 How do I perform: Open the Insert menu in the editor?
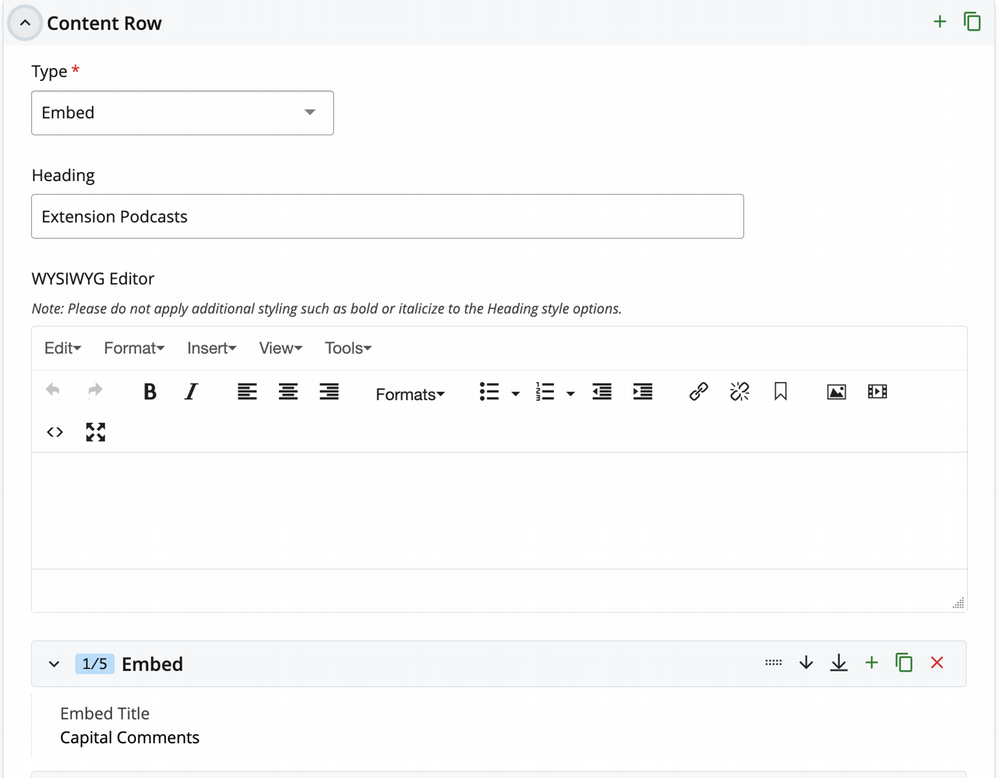pyautogui.click(x=211, y=348)
